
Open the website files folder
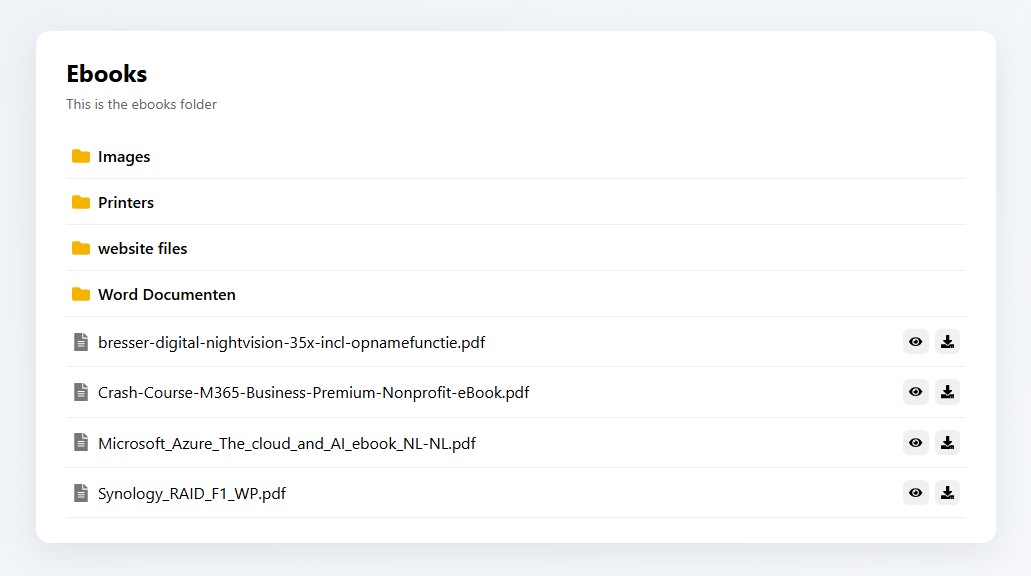point(142,249)
